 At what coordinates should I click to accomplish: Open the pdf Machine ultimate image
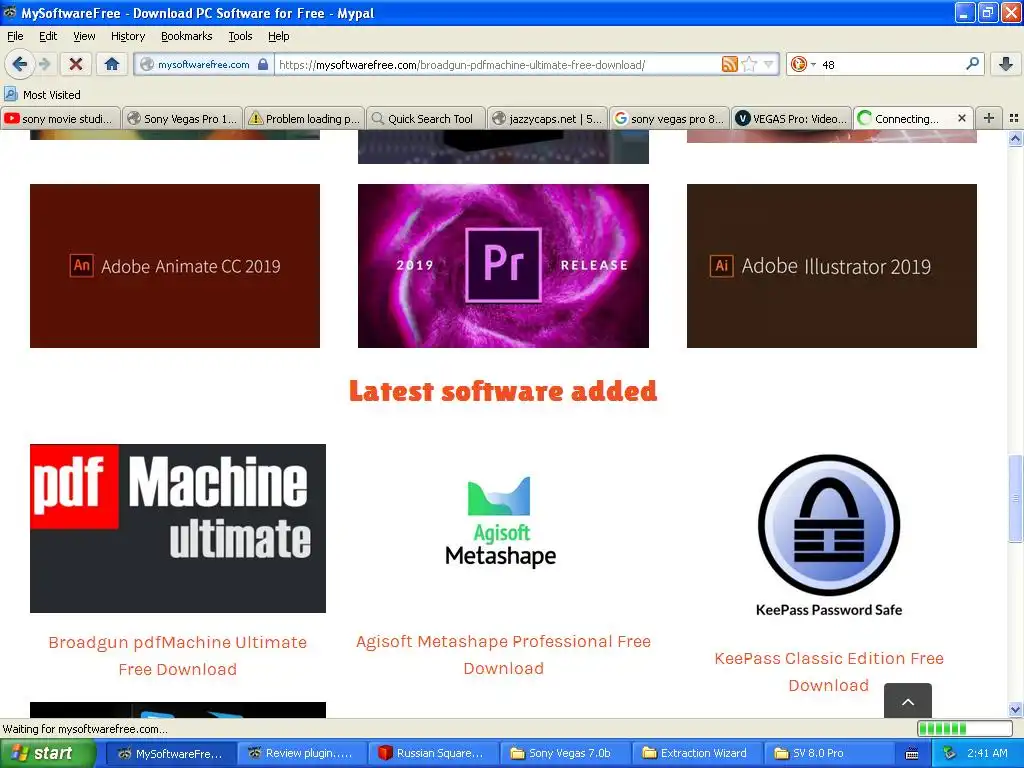coord(178,528)
